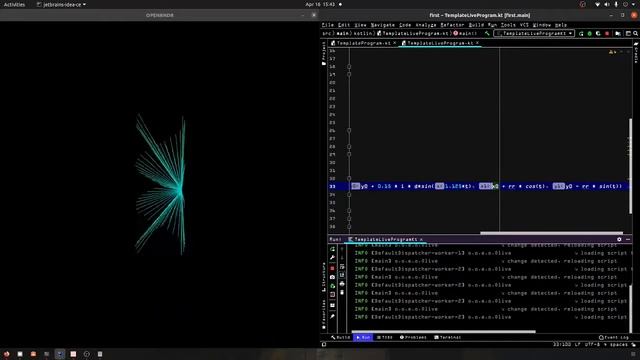
Task: Rerun program in Run panel sidebar
Action: coord(333,249)
